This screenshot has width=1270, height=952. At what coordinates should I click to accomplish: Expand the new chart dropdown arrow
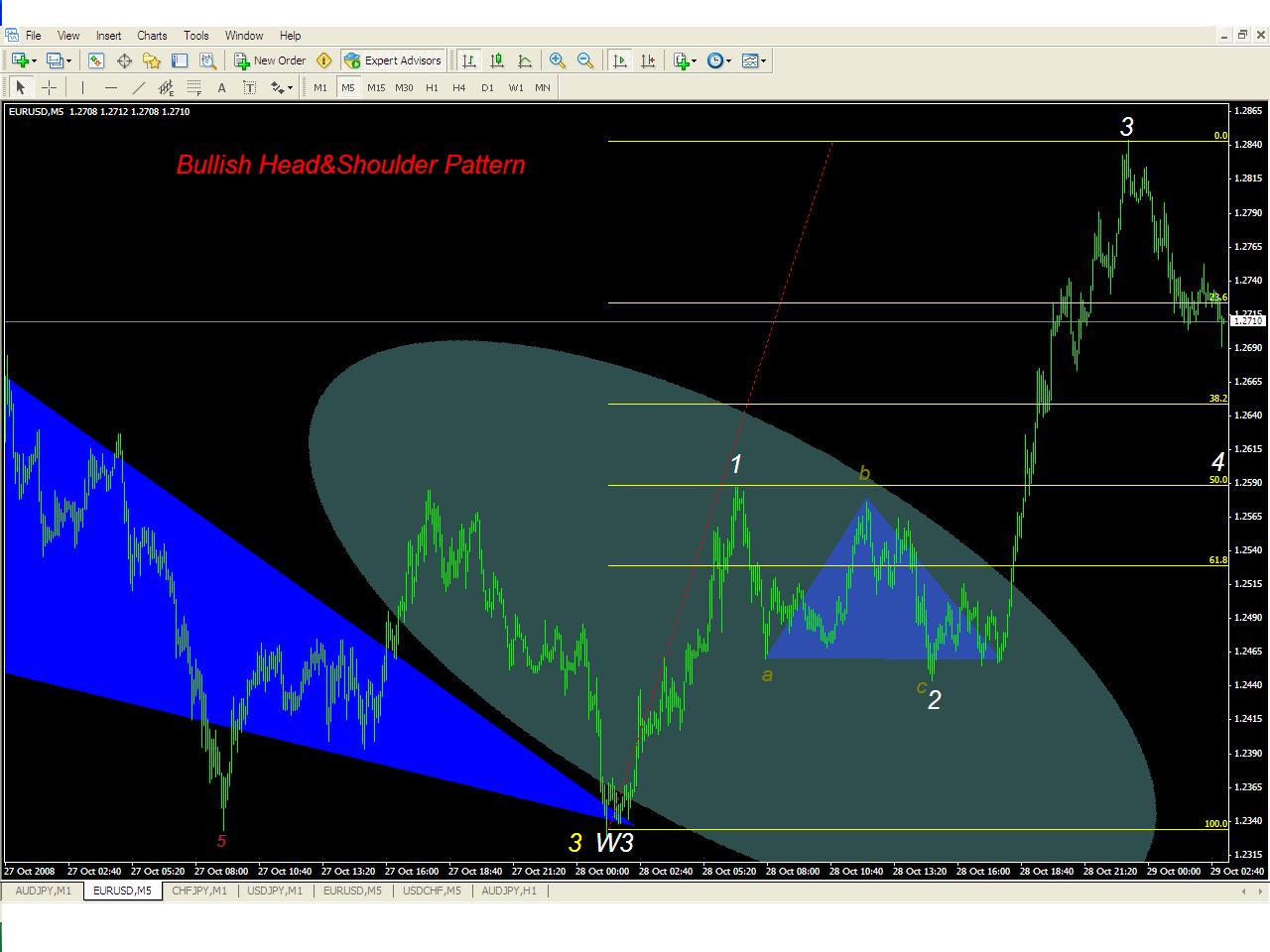34,60
